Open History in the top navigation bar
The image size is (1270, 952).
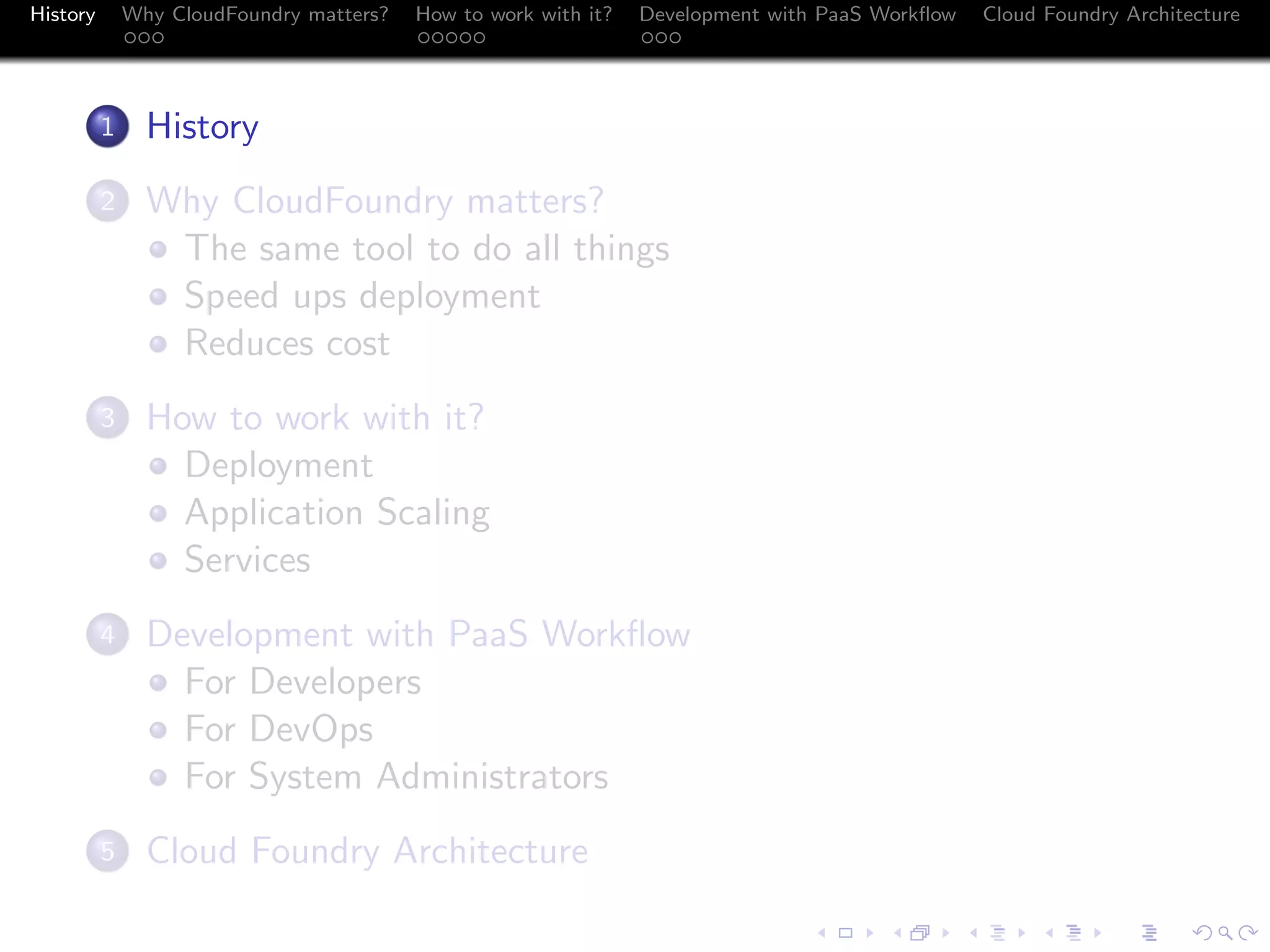(63, 14)
